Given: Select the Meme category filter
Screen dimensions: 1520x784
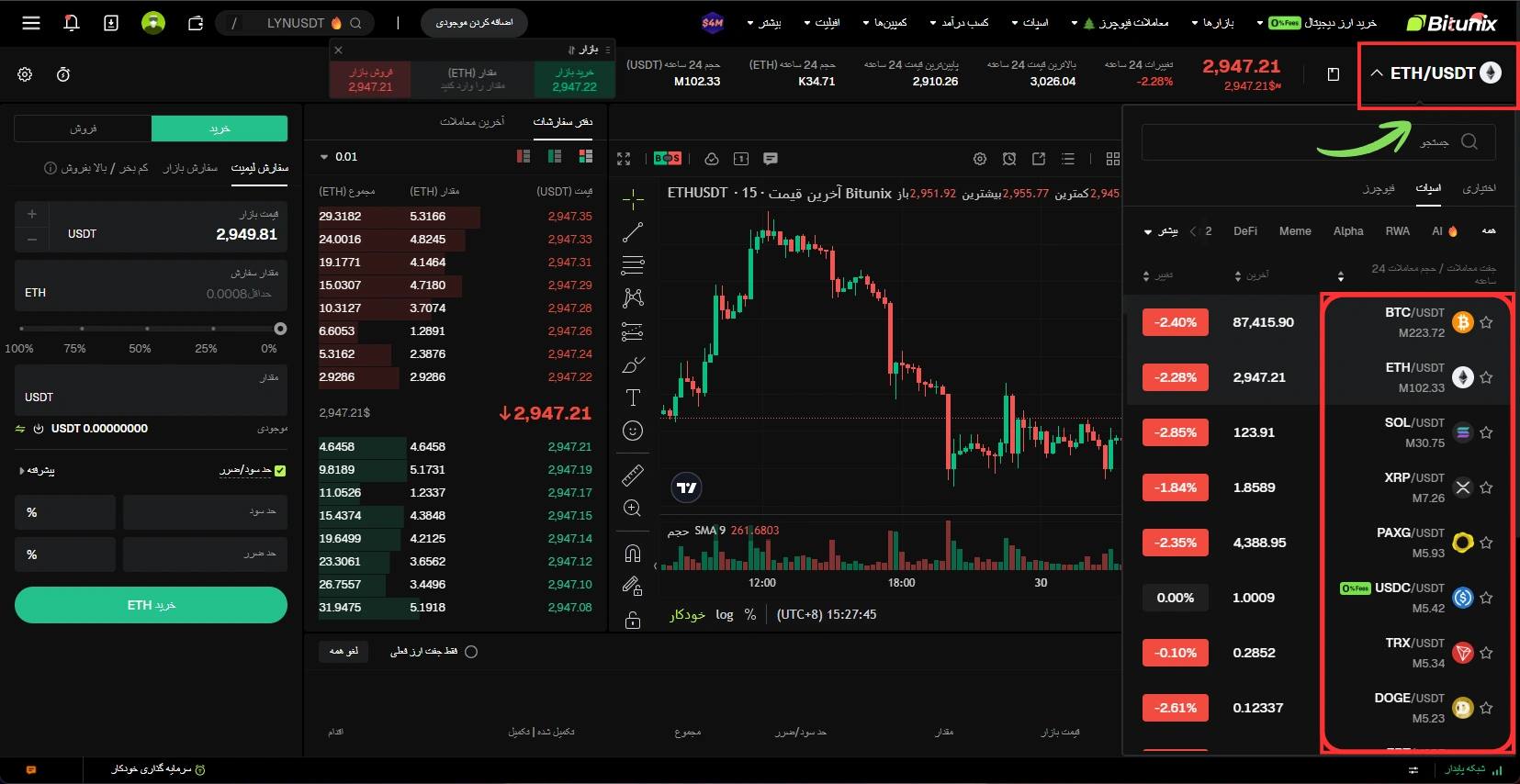Looking at the screenshot, I should [1295, 231].
